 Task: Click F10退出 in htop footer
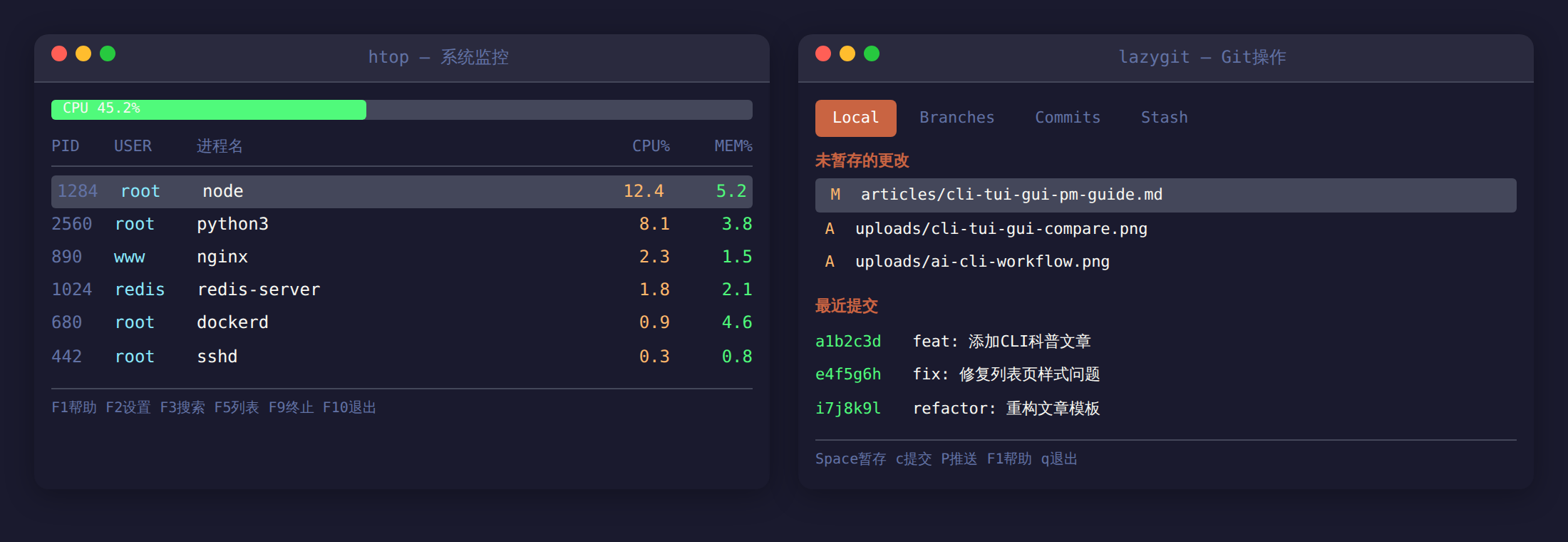tap(349, 407)
